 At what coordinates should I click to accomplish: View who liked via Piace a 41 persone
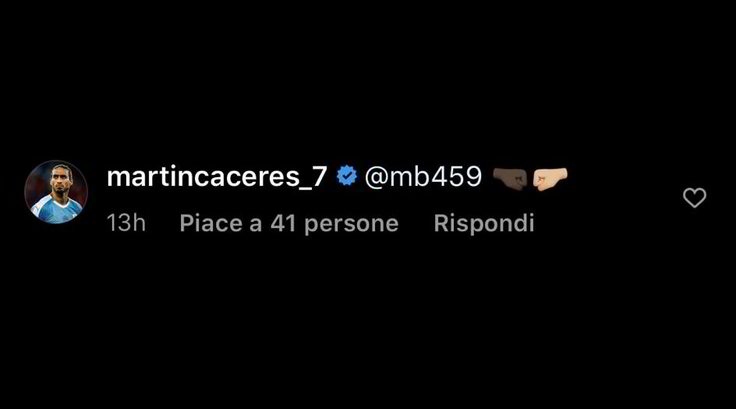289,223
